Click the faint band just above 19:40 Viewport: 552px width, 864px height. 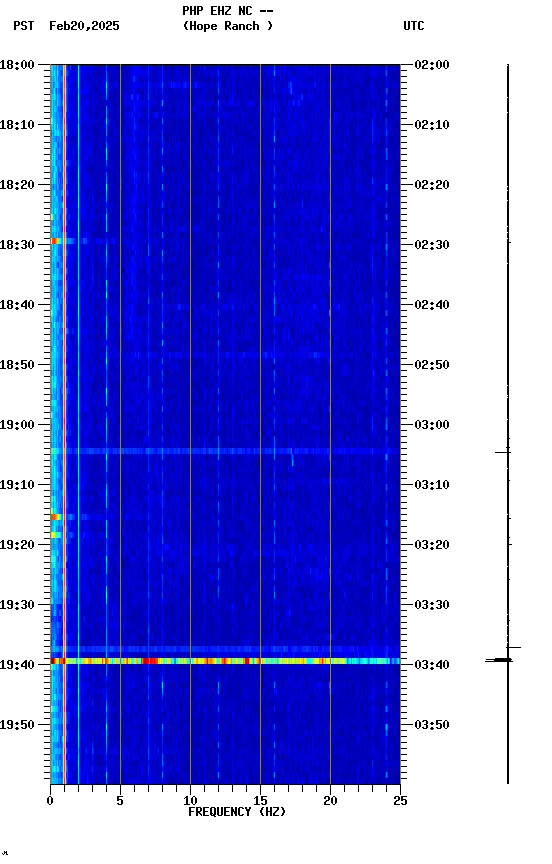[x=225, y=649]
